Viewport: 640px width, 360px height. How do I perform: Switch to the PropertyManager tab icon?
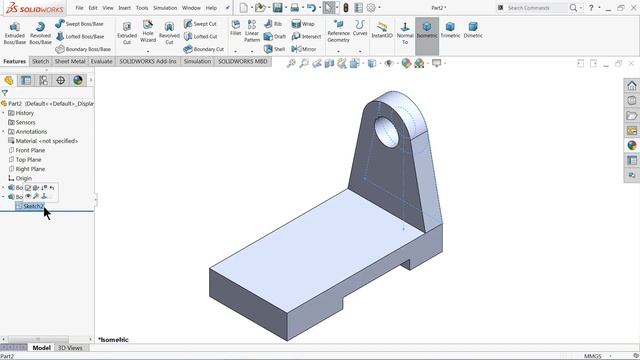point(26,80)
